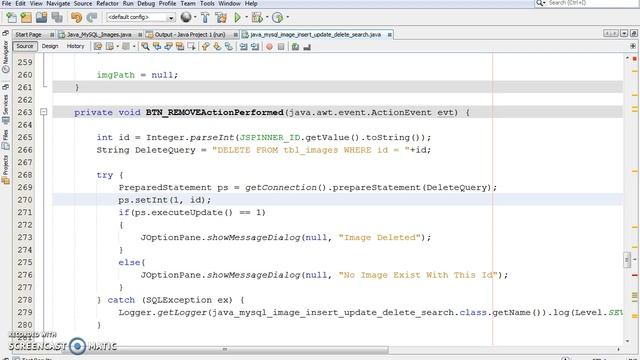The width and height of the screenshot is (640, 360).
Task: Toggle Bookmark icon in editor toolbar
Action: [229, 47]
